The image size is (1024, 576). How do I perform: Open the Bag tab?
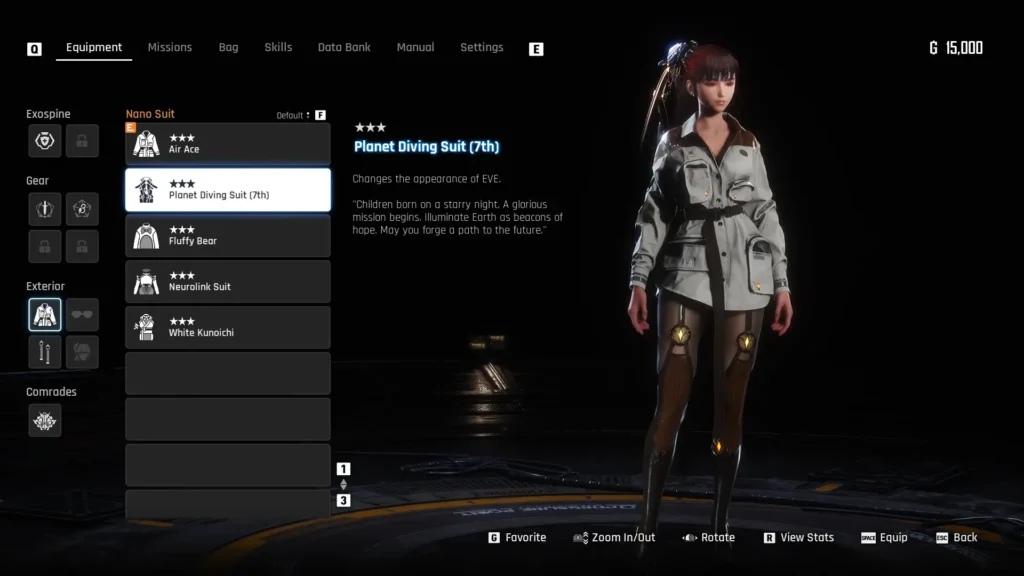(x=229, y=48)
